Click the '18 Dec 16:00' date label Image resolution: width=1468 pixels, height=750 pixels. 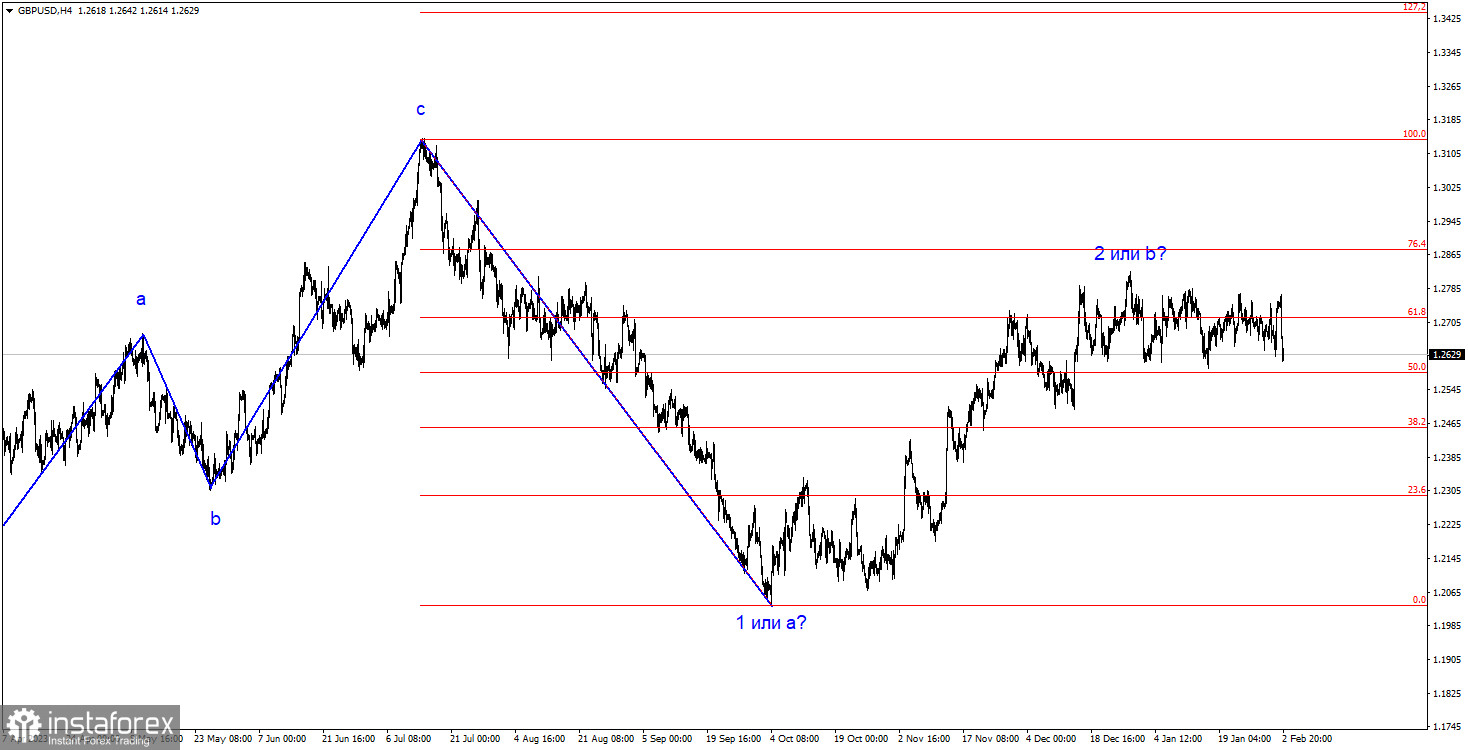point(1119,739)
